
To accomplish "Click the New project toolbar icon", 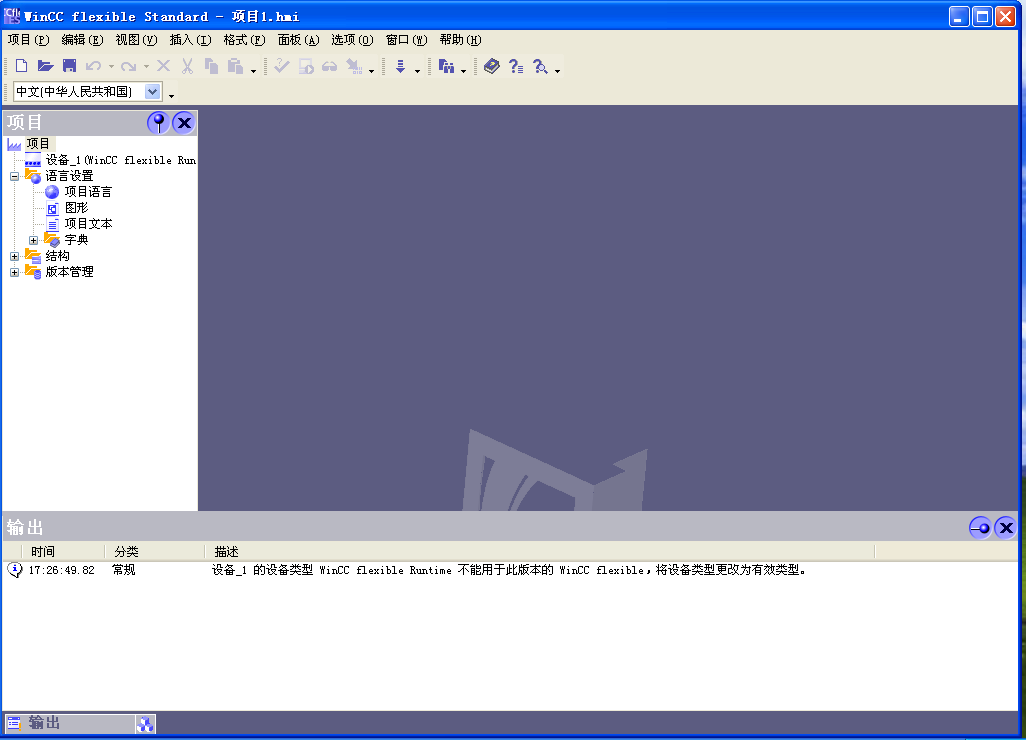I will tap(22, 66).
